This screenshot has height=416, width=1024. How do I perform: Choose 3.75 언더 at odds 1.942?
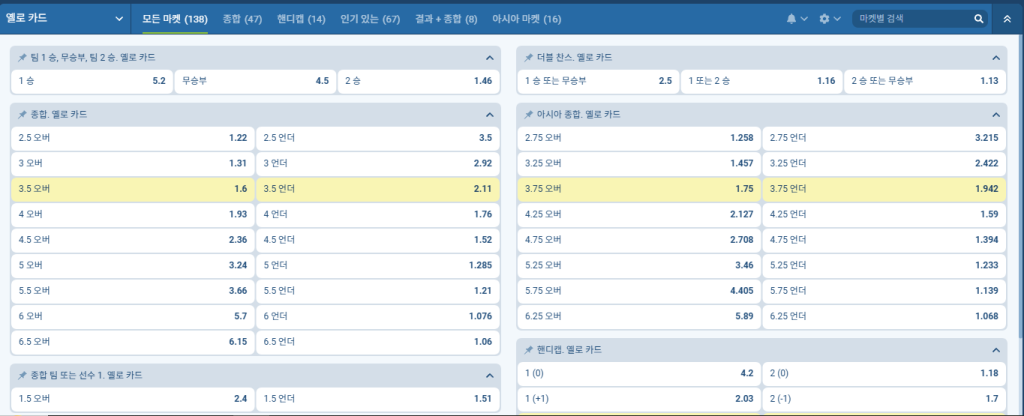(x=883, y=188)
